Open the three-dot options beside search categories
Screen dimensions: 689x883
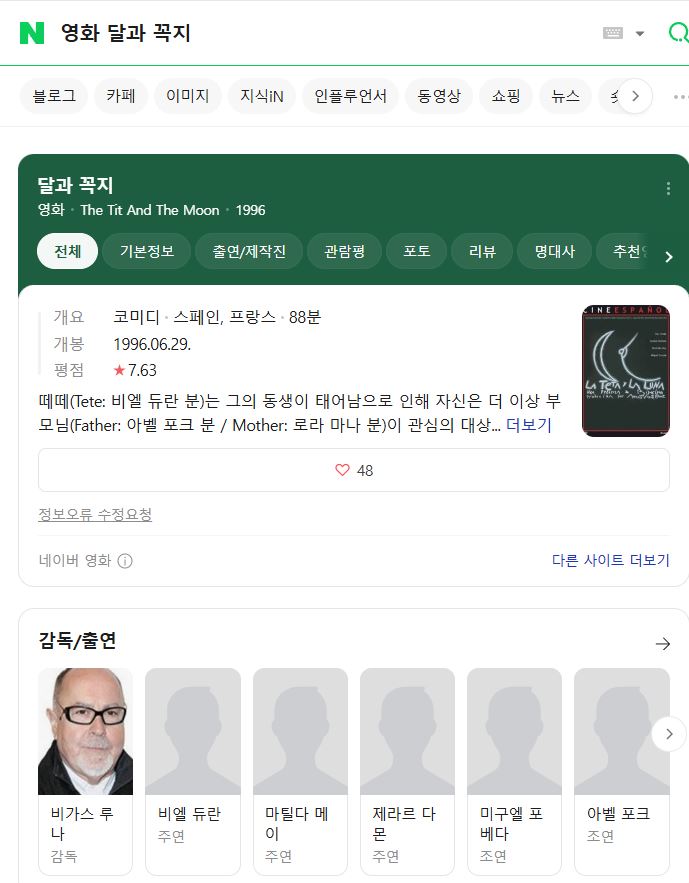point(680,97)
